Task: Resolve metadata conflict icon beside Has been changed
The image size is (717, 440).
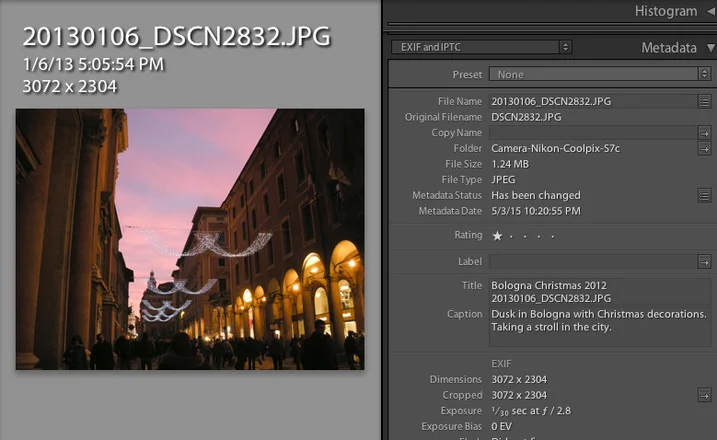Action: pyautogui.click(x=704, y=195)
